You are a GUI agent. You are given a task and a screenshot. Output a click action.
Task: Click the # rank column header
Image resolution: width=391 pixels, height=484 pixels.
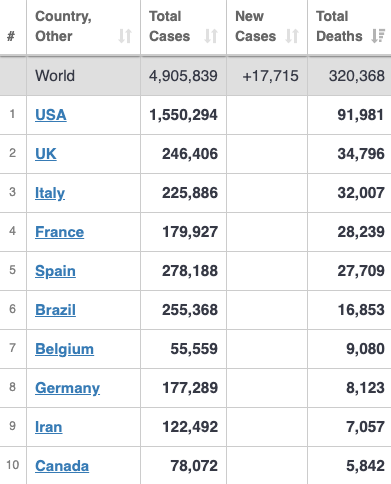(x=11, y=36)
